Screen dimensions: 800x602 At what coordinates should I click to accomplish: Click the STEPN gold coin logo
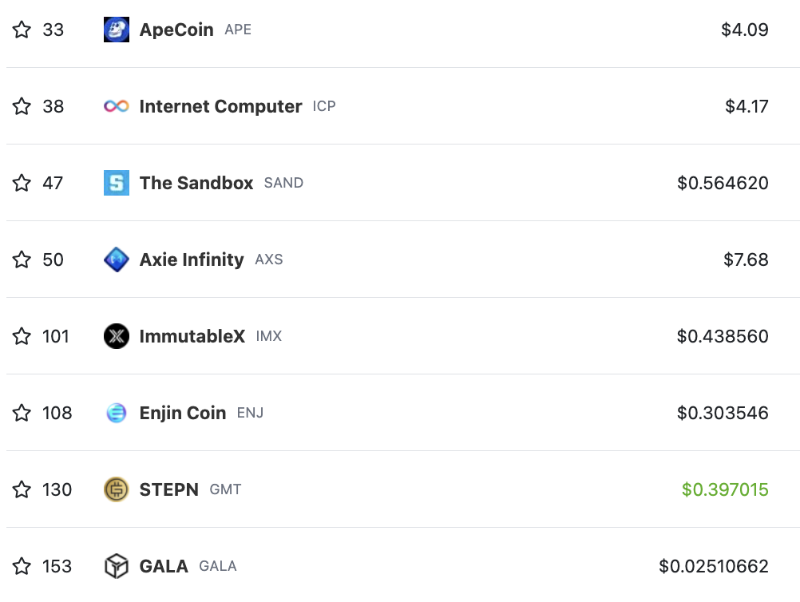click(116, 489)
